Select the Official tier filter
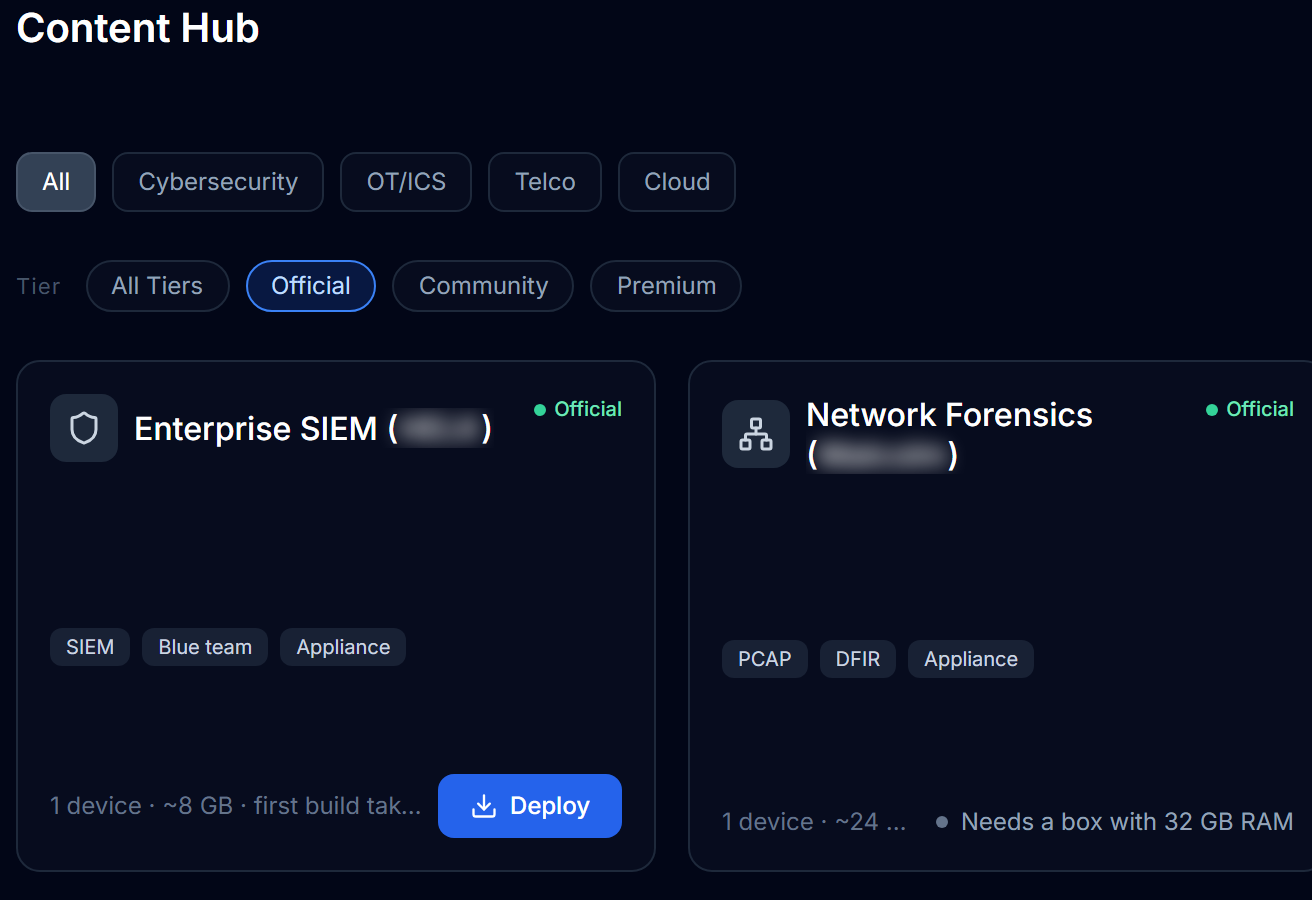The image size is (1312, 900). pyautogui.click(x=311, y=286)
